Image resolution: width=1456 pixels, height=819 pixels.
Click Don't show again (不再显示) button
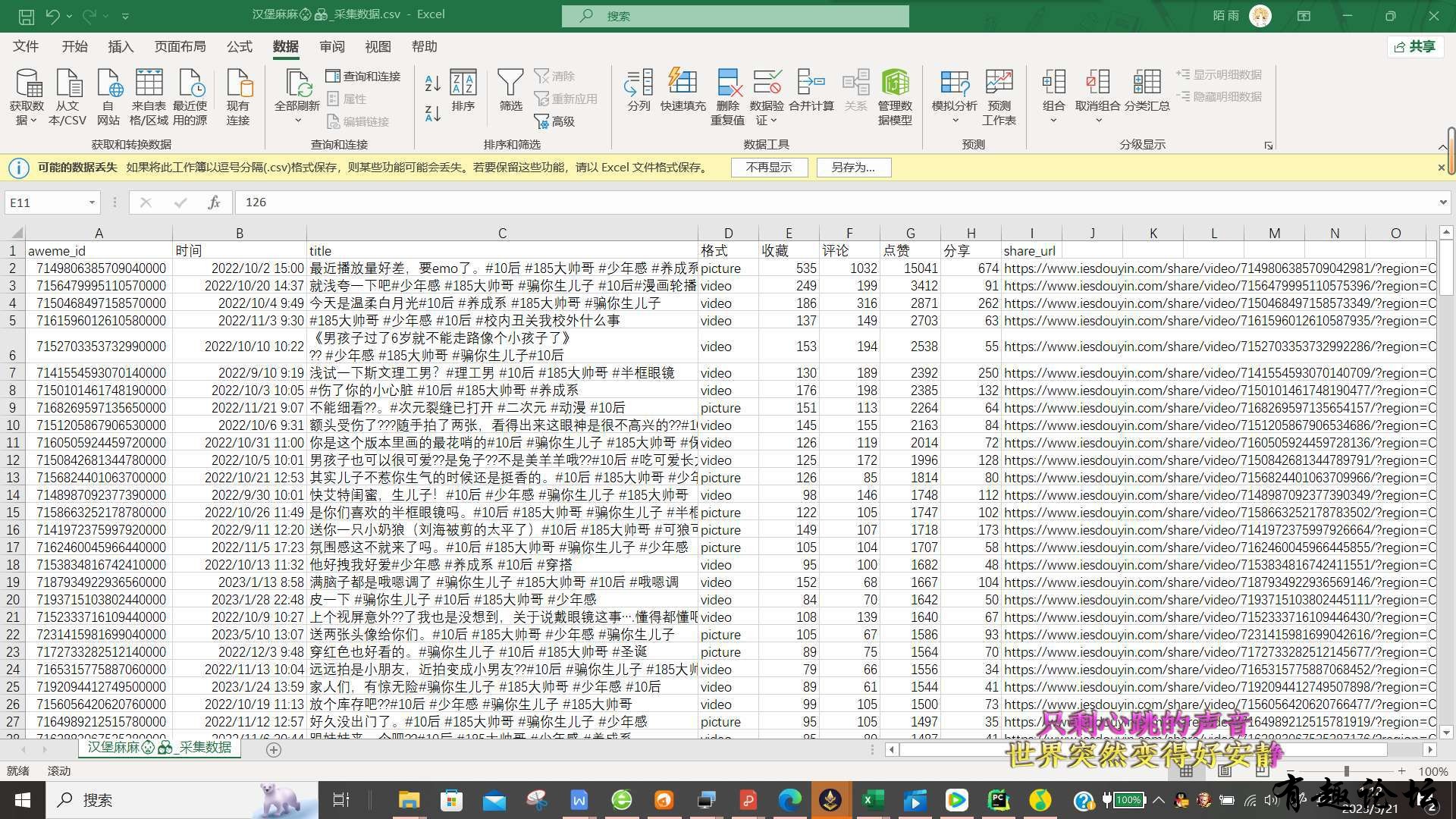(x=769, y=168)
